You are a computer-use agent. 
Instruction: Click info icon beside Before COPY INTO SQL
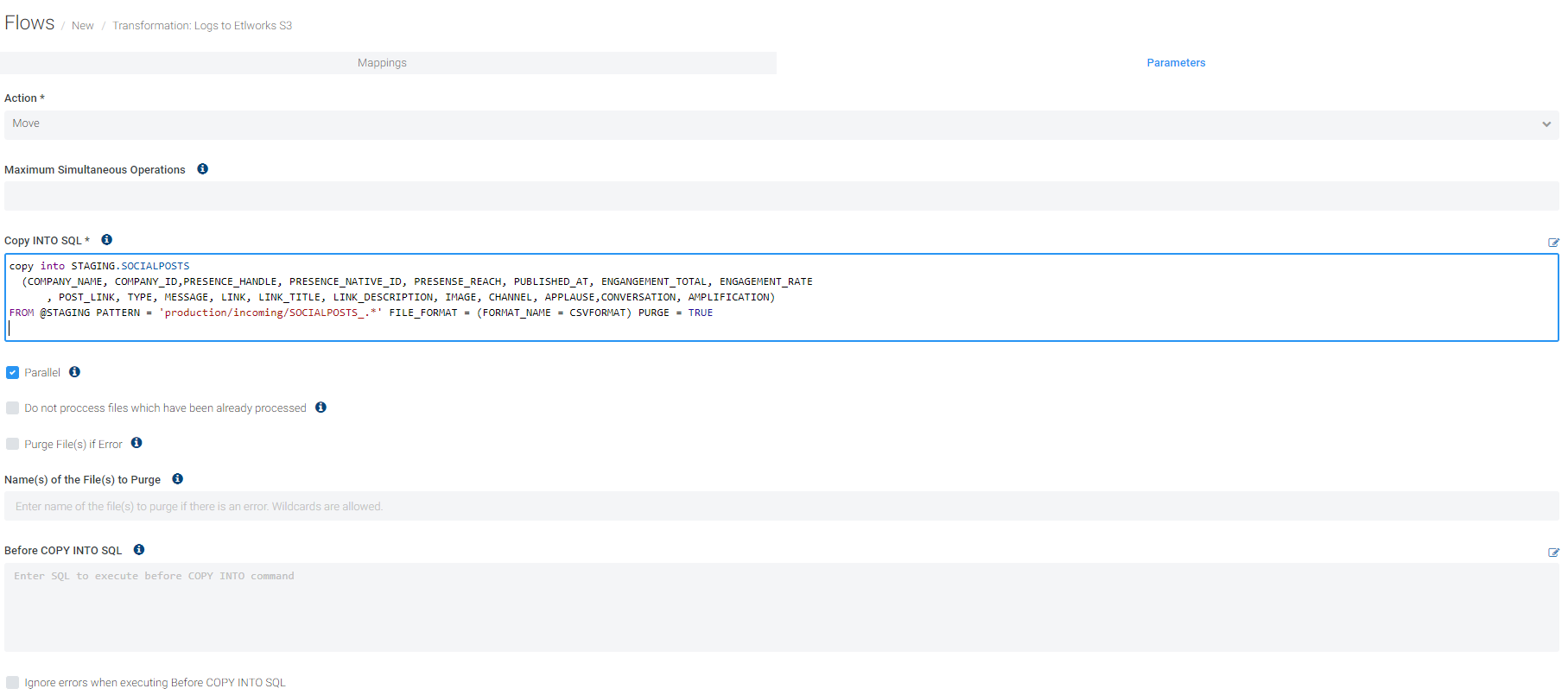click(x=139, y=550)
